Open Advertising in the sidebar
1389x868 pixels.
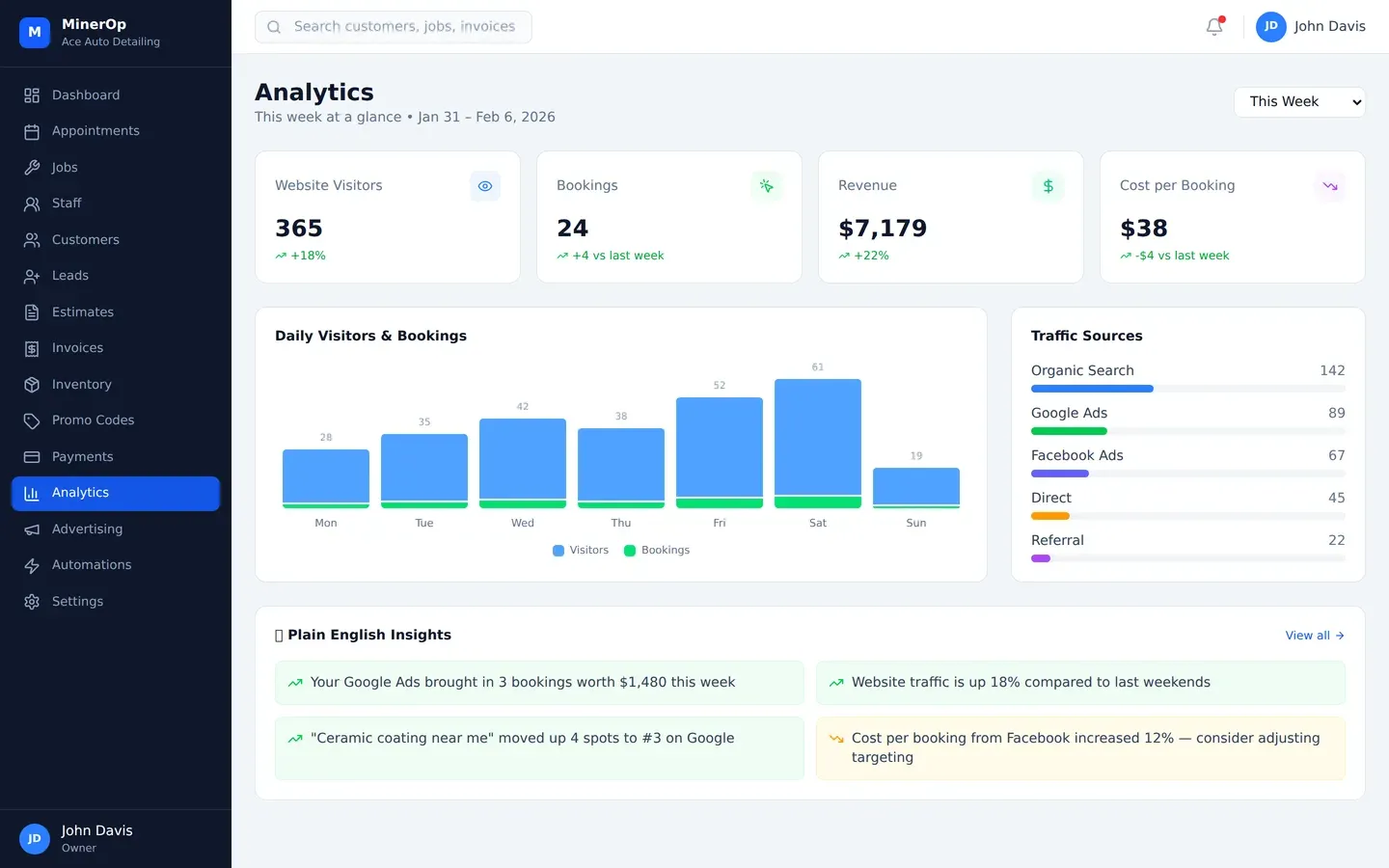pyautogui.click(x=87, y=529)
